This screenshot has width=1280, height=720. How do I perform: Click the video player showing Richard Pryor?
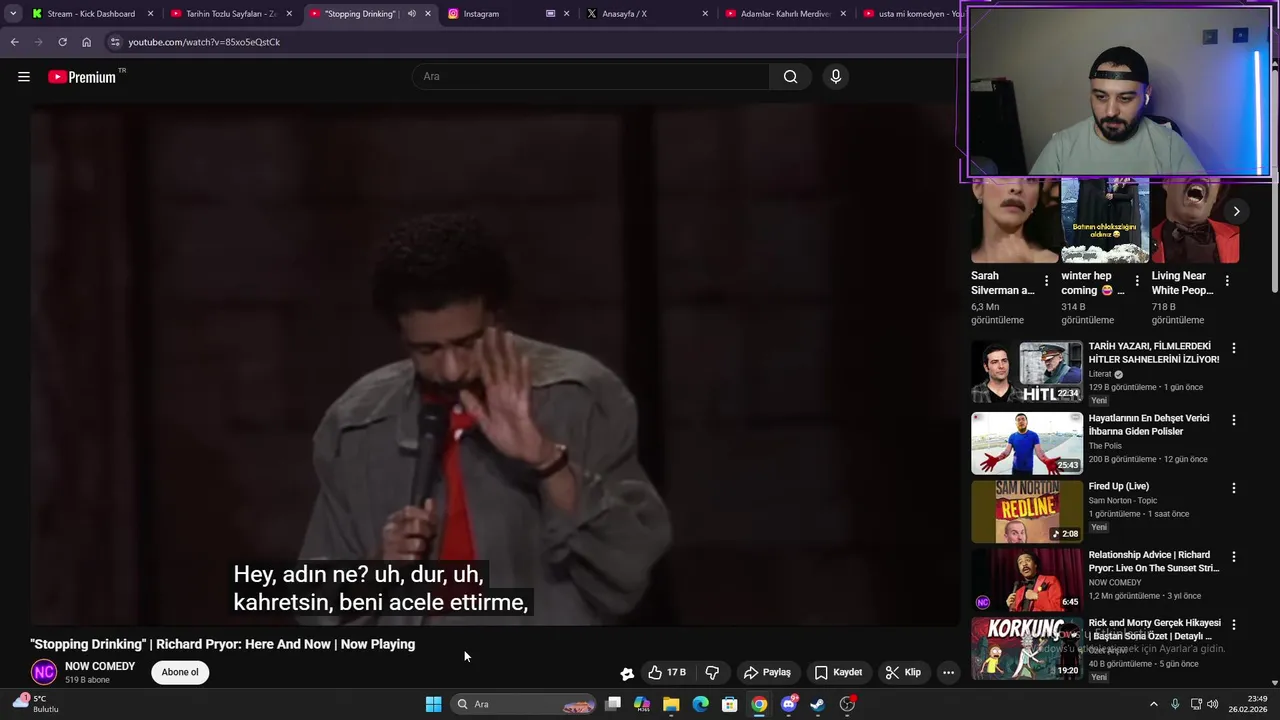point(494,365)
